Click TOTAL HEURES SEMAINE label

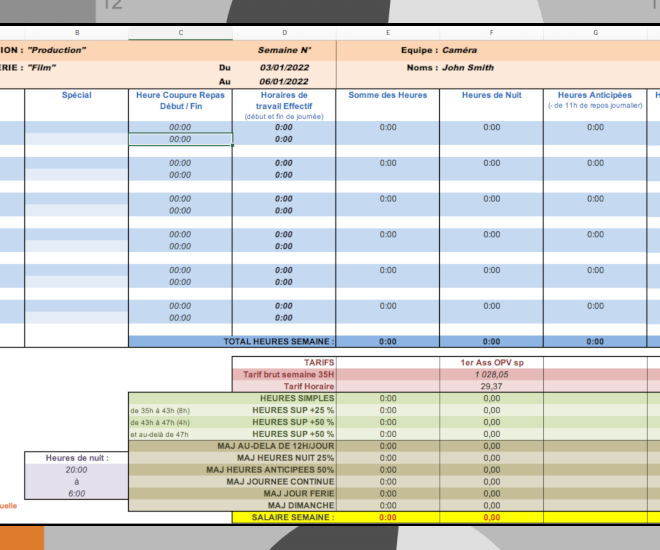tap(279, 342)
